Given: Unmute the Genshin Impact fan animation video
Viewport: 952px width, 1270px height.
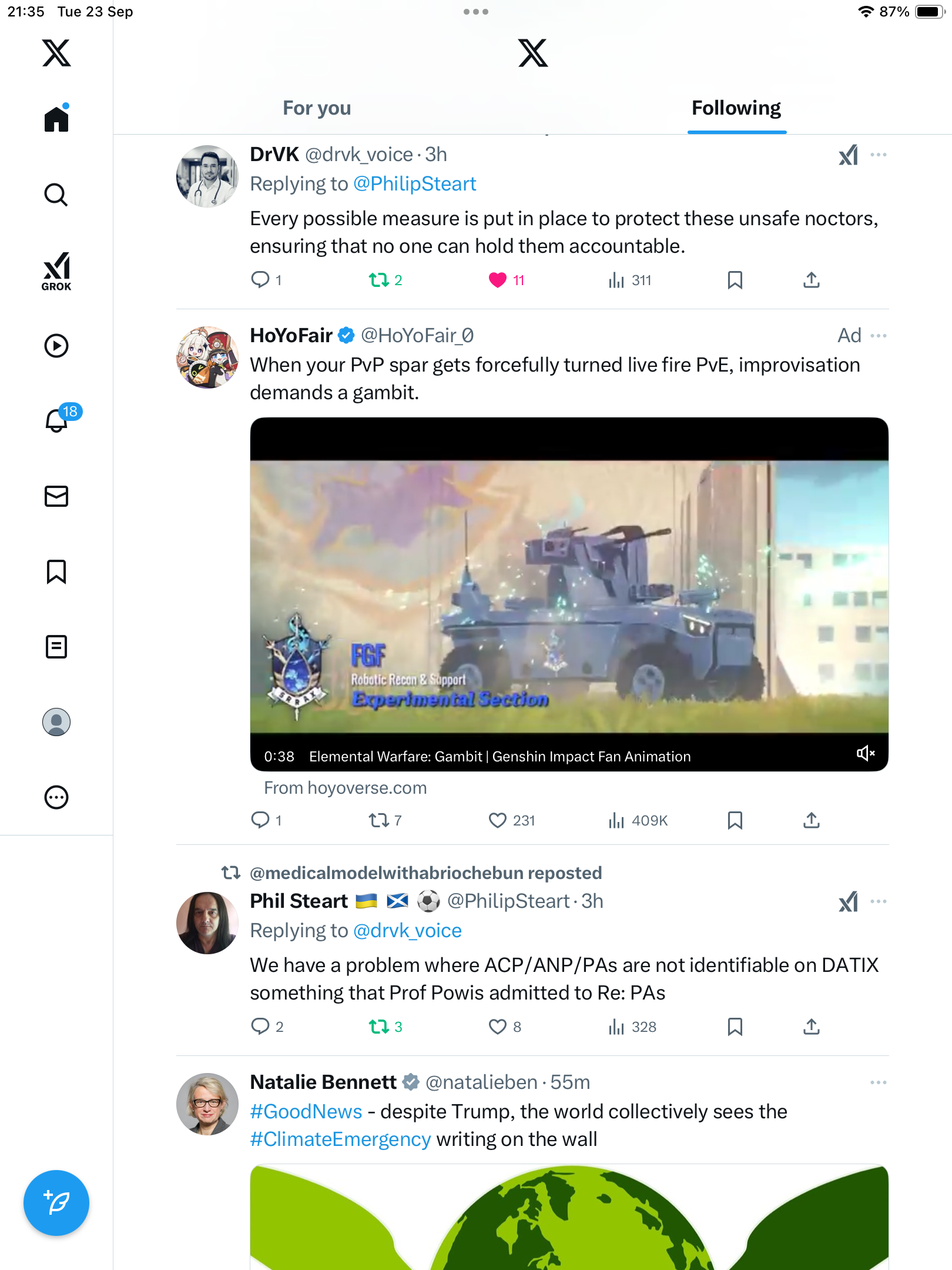Looking at the screenshot, I should tap(865, 753).
